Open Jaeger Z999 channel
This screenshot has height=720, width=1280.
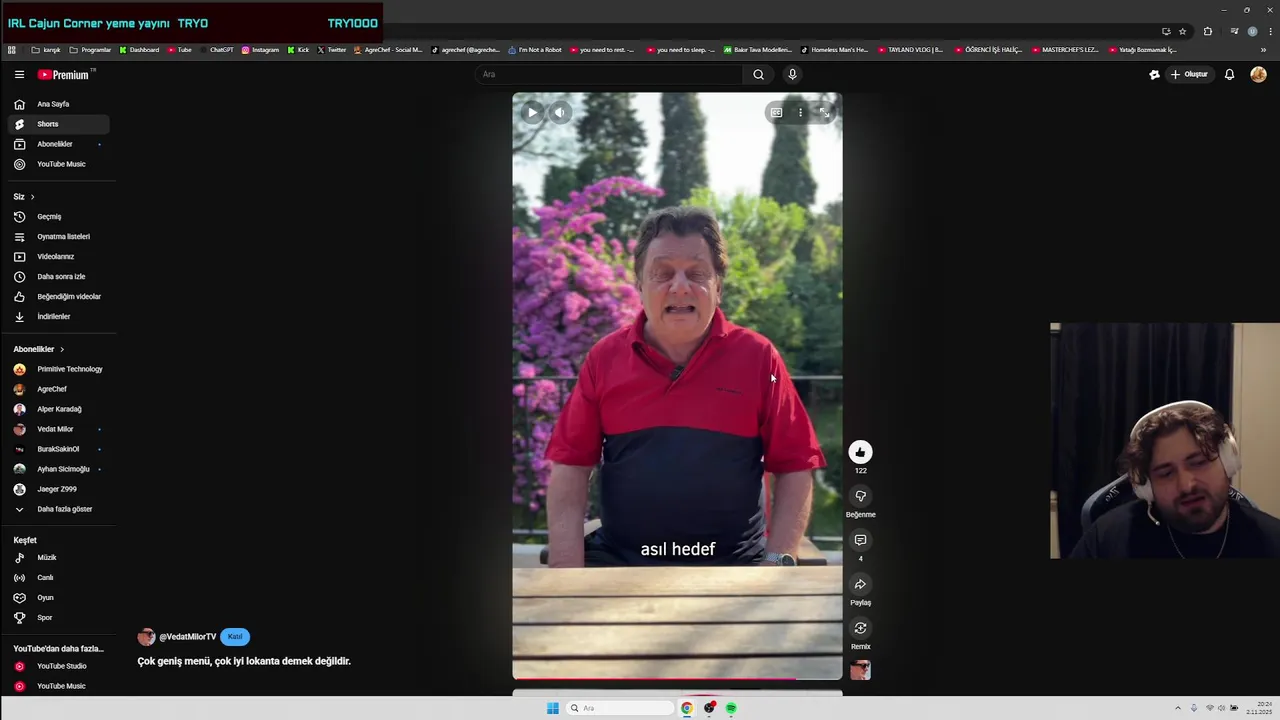pos(59,489)
